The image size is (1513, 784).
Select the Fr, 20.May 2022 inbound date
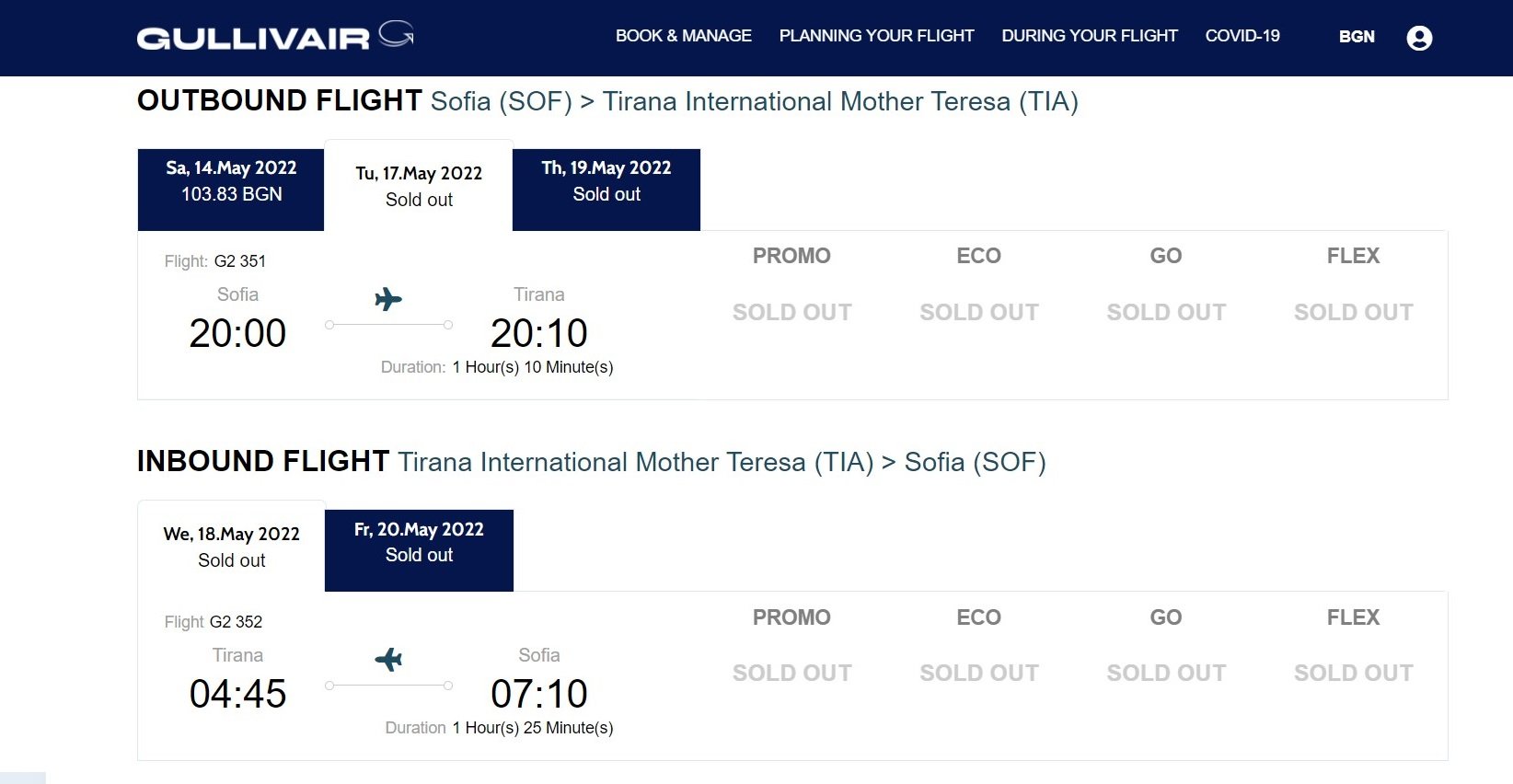pyautogui.click(x=419, y=550)
